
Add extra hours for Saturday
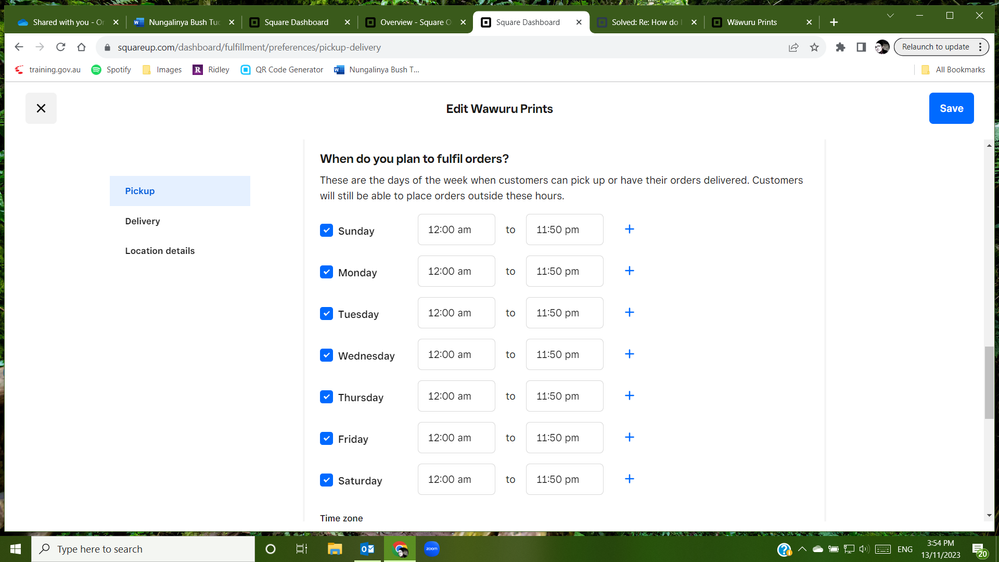(x=629, y=480)
